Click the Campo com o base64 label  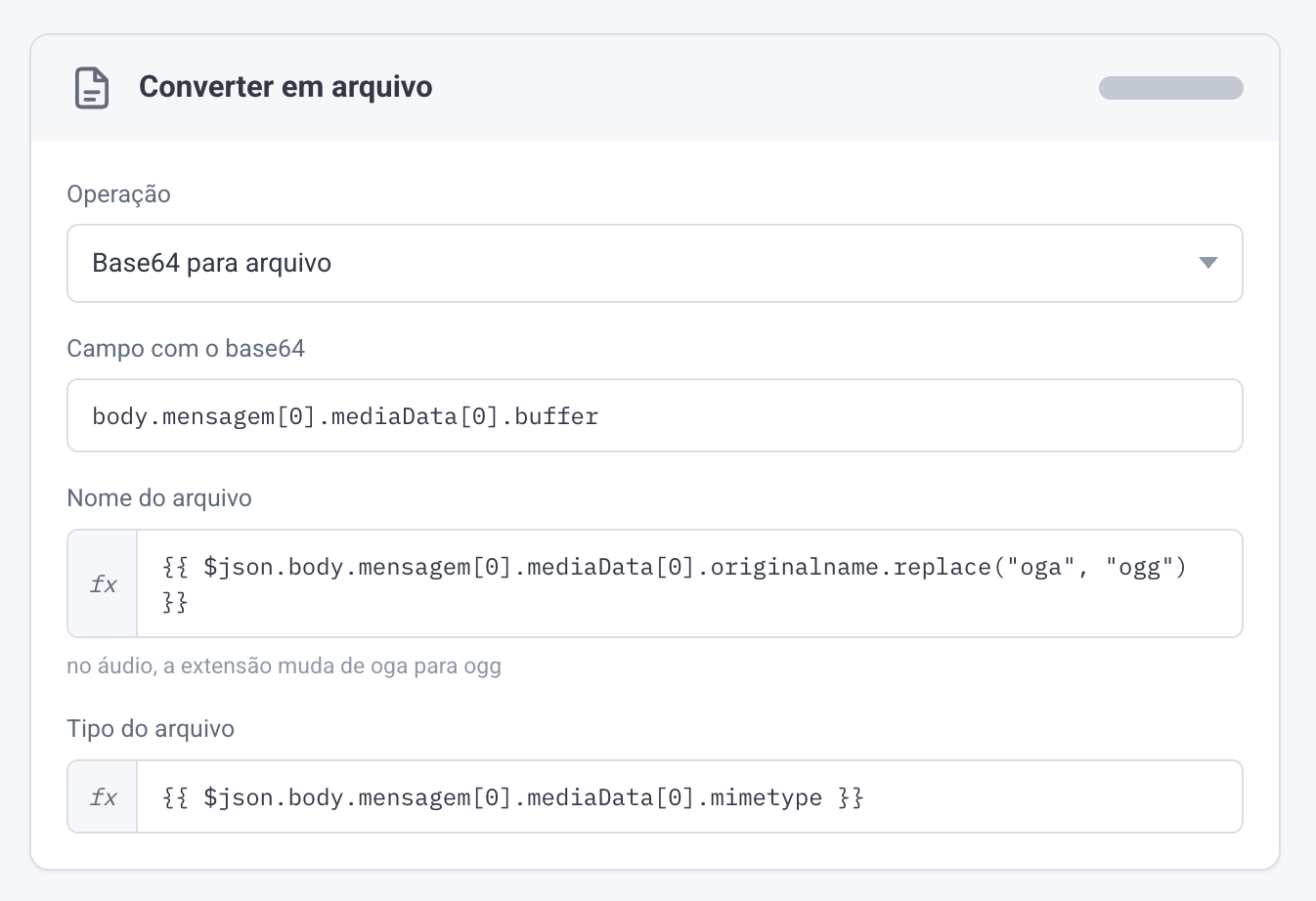coord(186,349)
